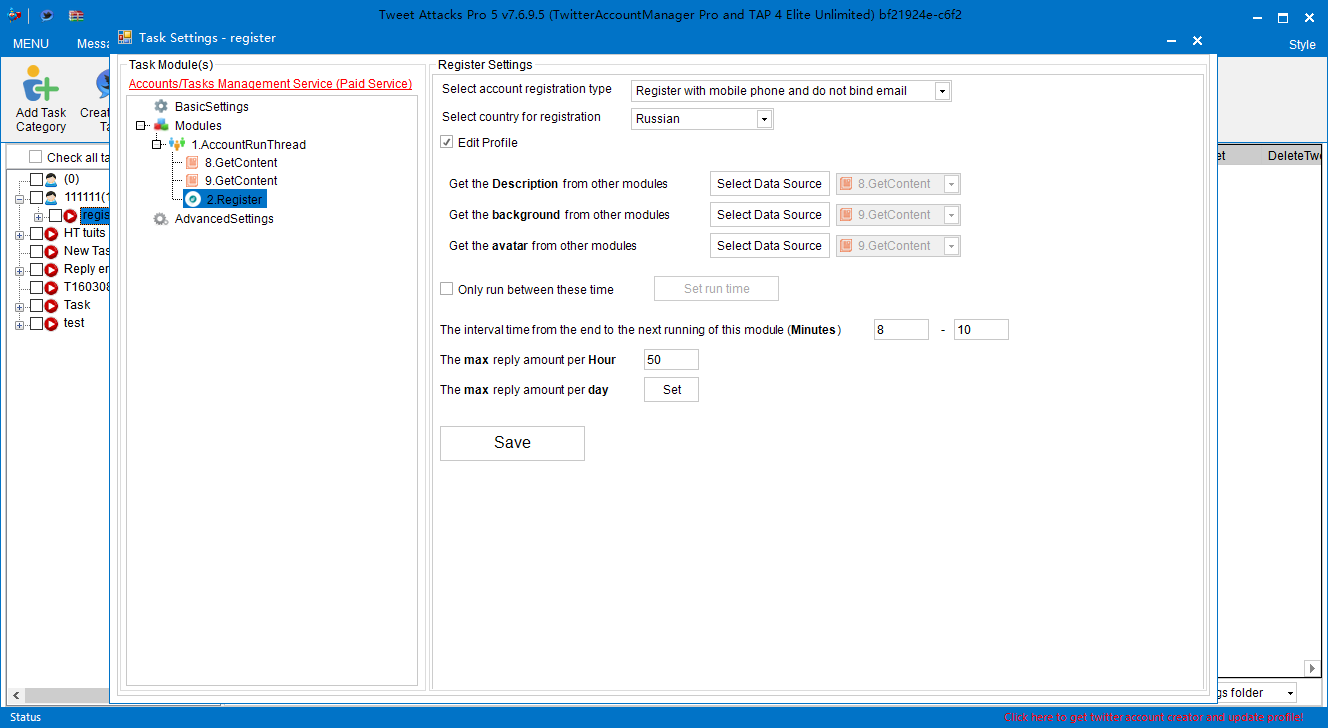Tick the Check all tasks checkbox
This screenshot has width=1328, height=728.
(36, 157)
